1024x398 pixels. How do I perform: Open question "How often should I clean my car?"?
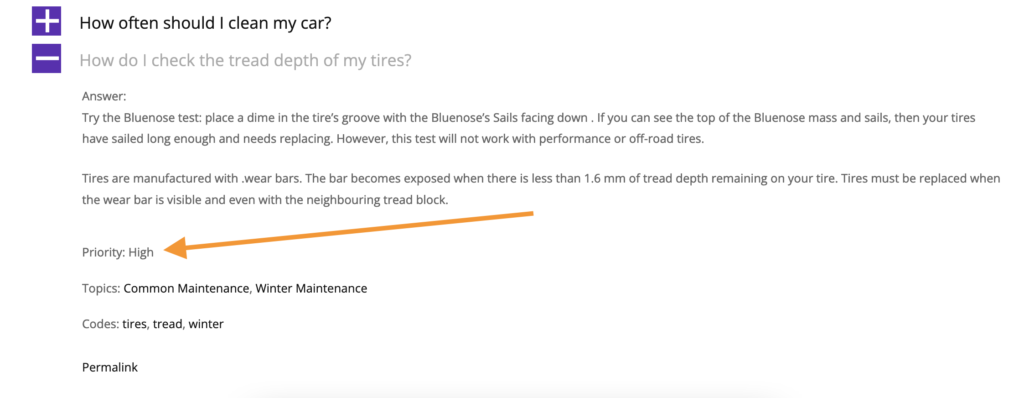click(206, 24)
